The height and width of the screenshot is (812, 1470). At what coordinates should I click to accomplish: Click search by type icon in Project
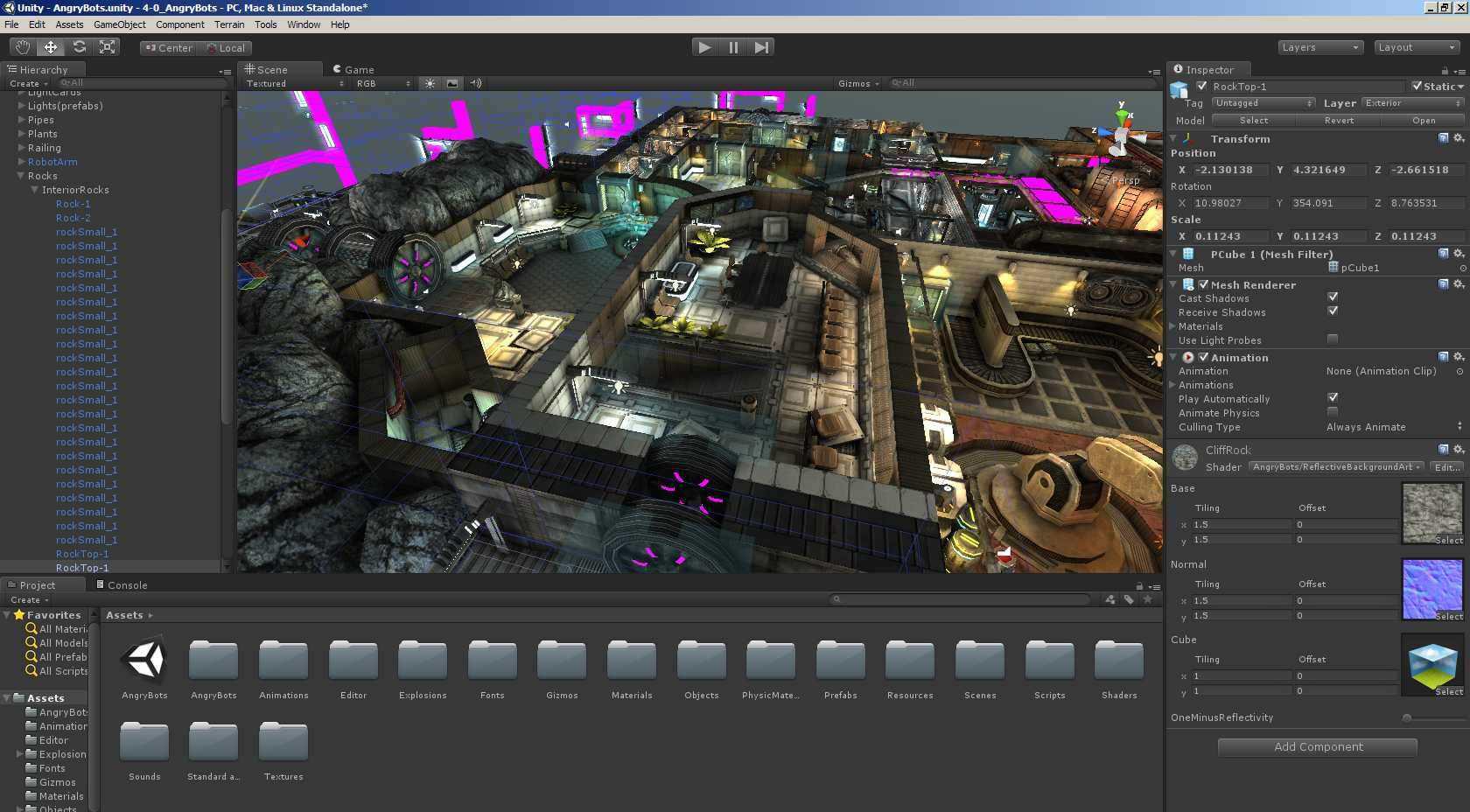coord(1110,599)
